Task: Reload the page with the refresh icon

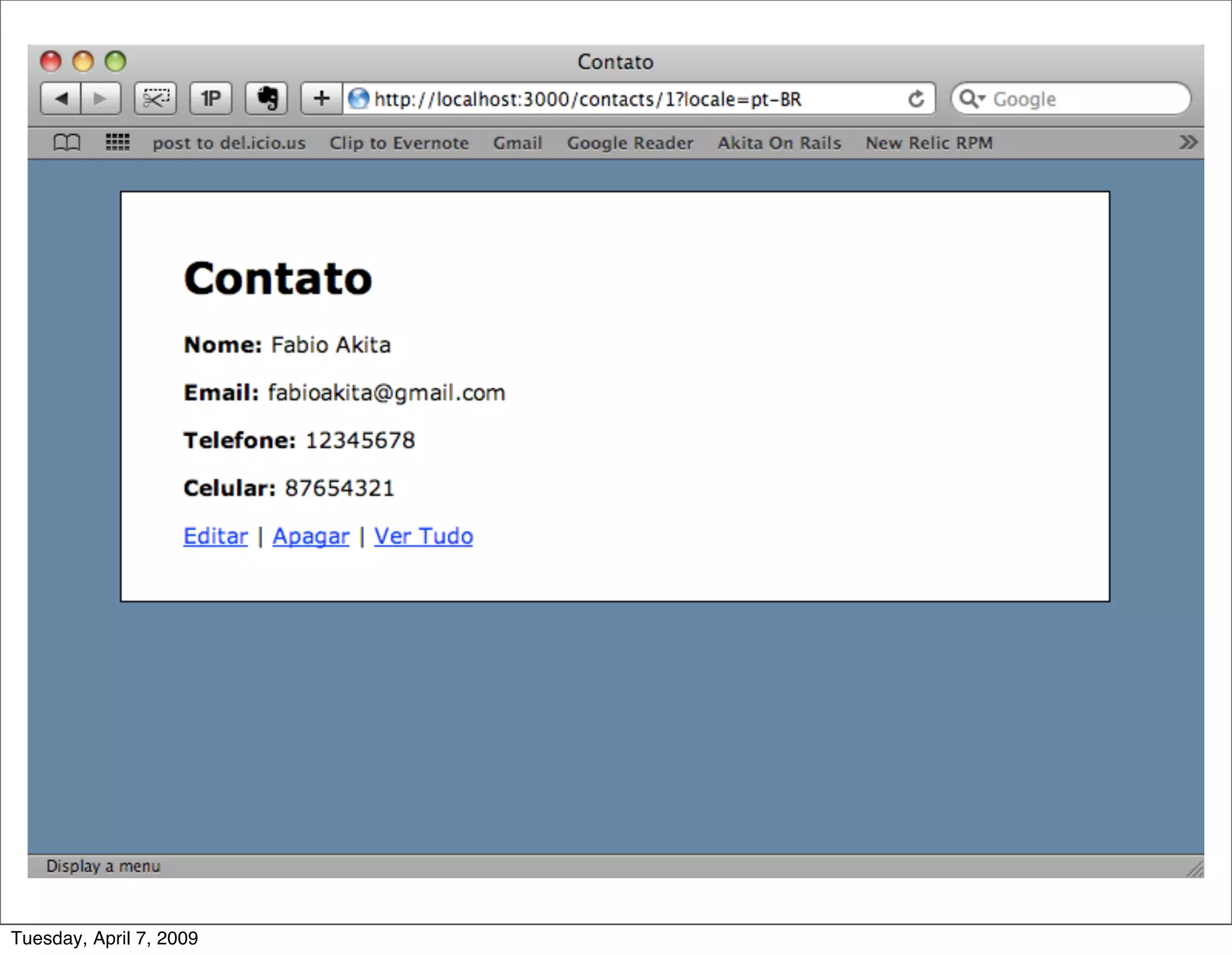Action: (x=916, y=99)
